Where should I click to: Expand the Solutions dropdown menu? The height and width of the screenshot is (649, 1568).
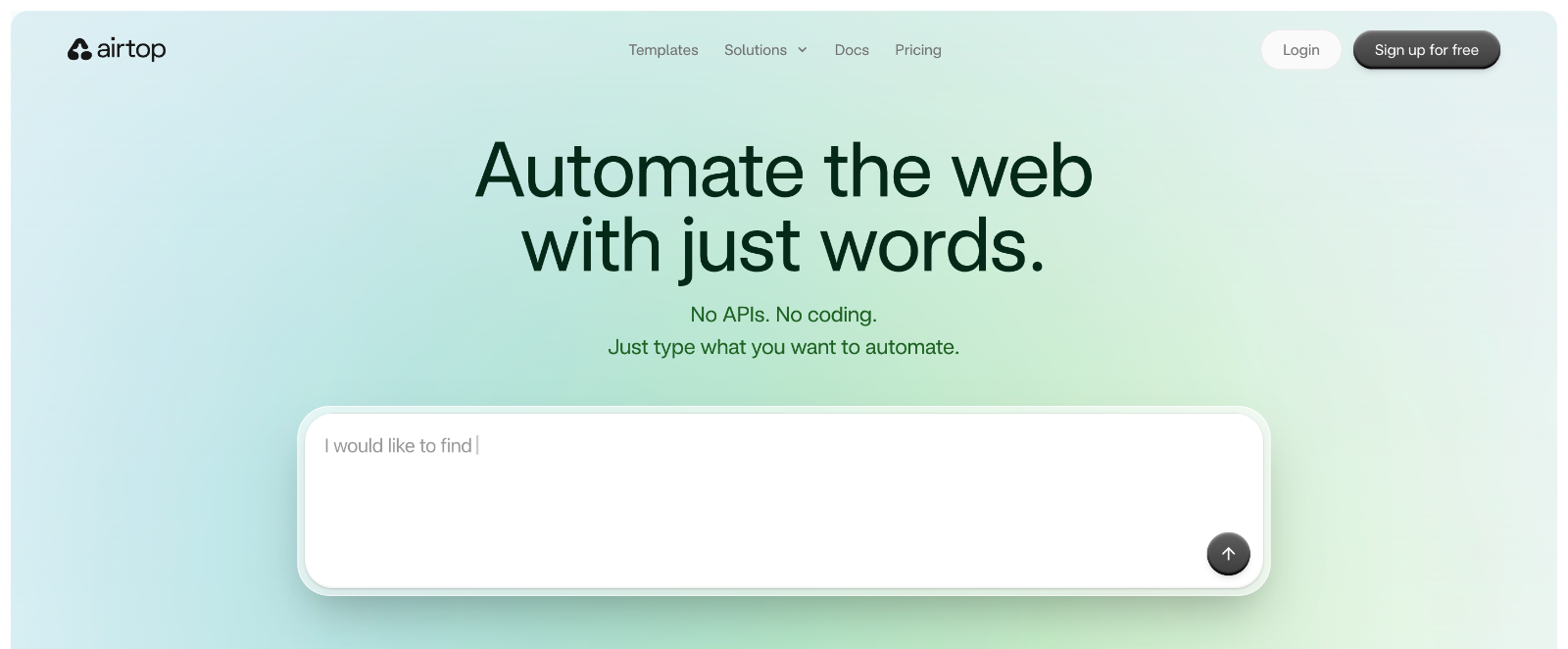[x=765, y=50]
